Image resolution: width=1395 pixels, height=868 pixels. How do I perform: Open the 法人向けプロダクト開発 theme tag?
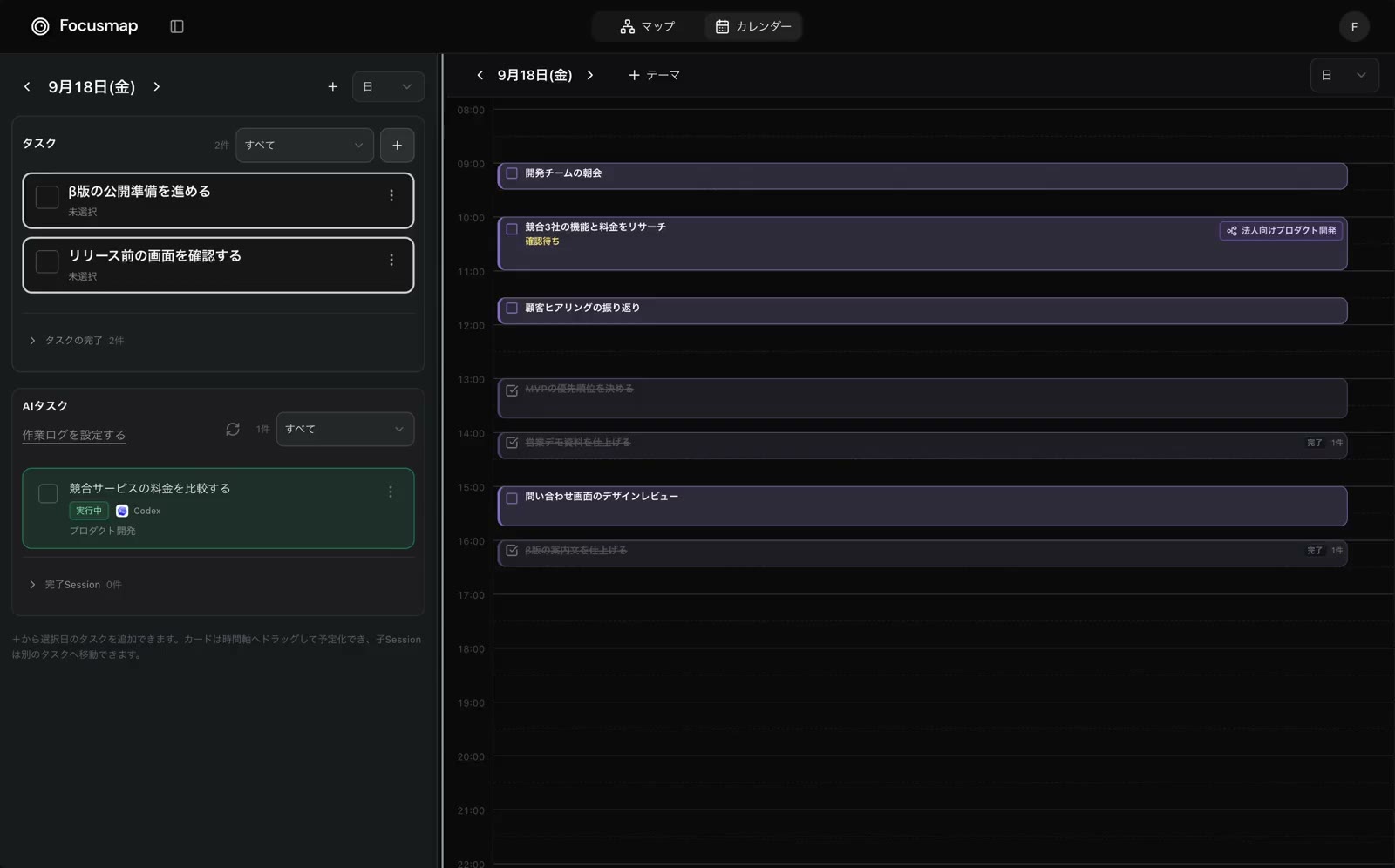(x=1281, y=231)
